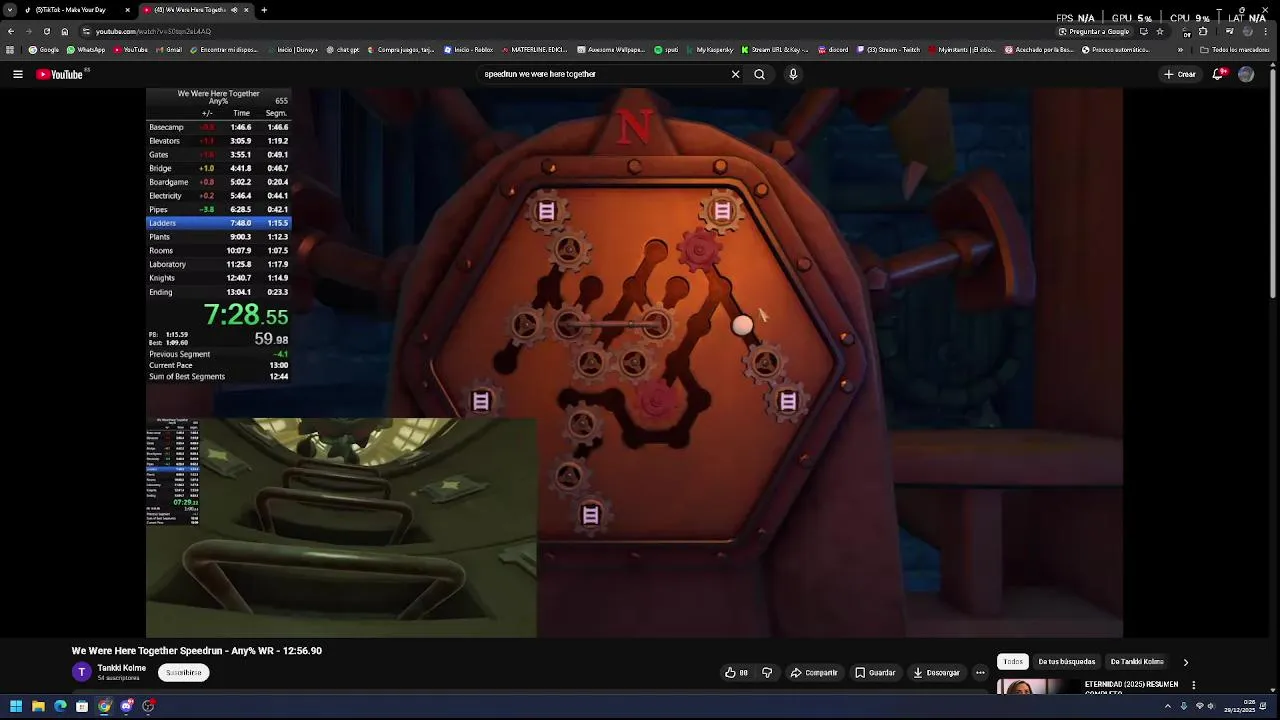The height and width of the screenshot is (720, 1280).
Task: Show hidden system tray icons
Action: pos(1167,706)
